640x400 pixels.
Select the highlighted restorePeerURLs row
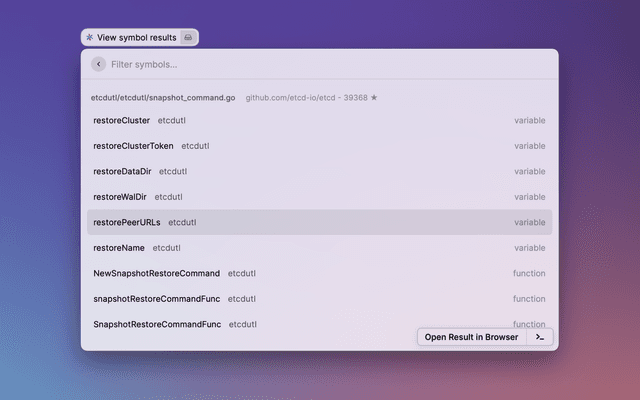[127, 222]
